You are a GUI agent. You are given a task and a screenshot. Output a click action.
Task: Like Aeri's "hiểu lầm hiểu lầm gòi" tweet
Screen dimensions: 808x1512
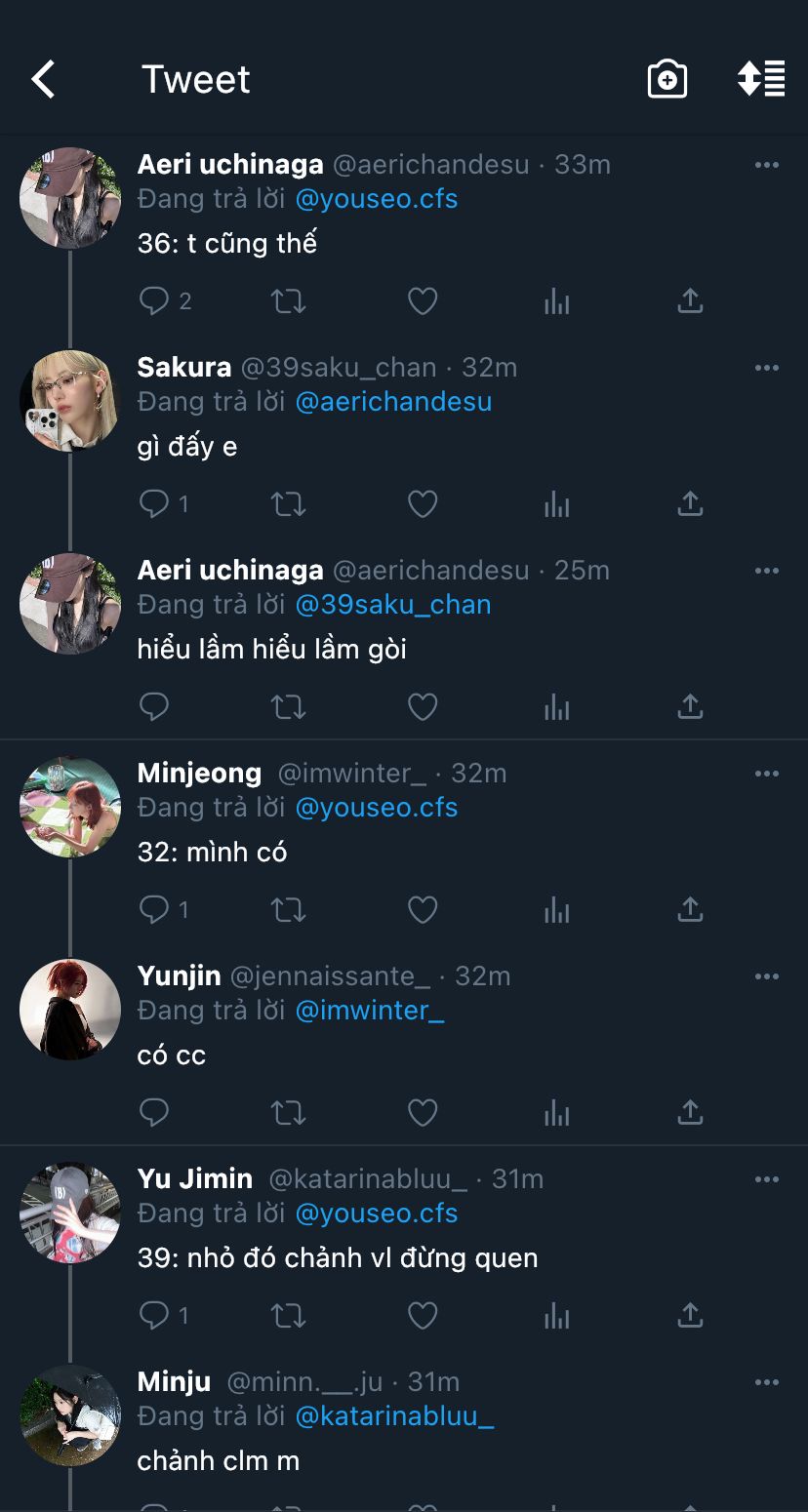422,706
